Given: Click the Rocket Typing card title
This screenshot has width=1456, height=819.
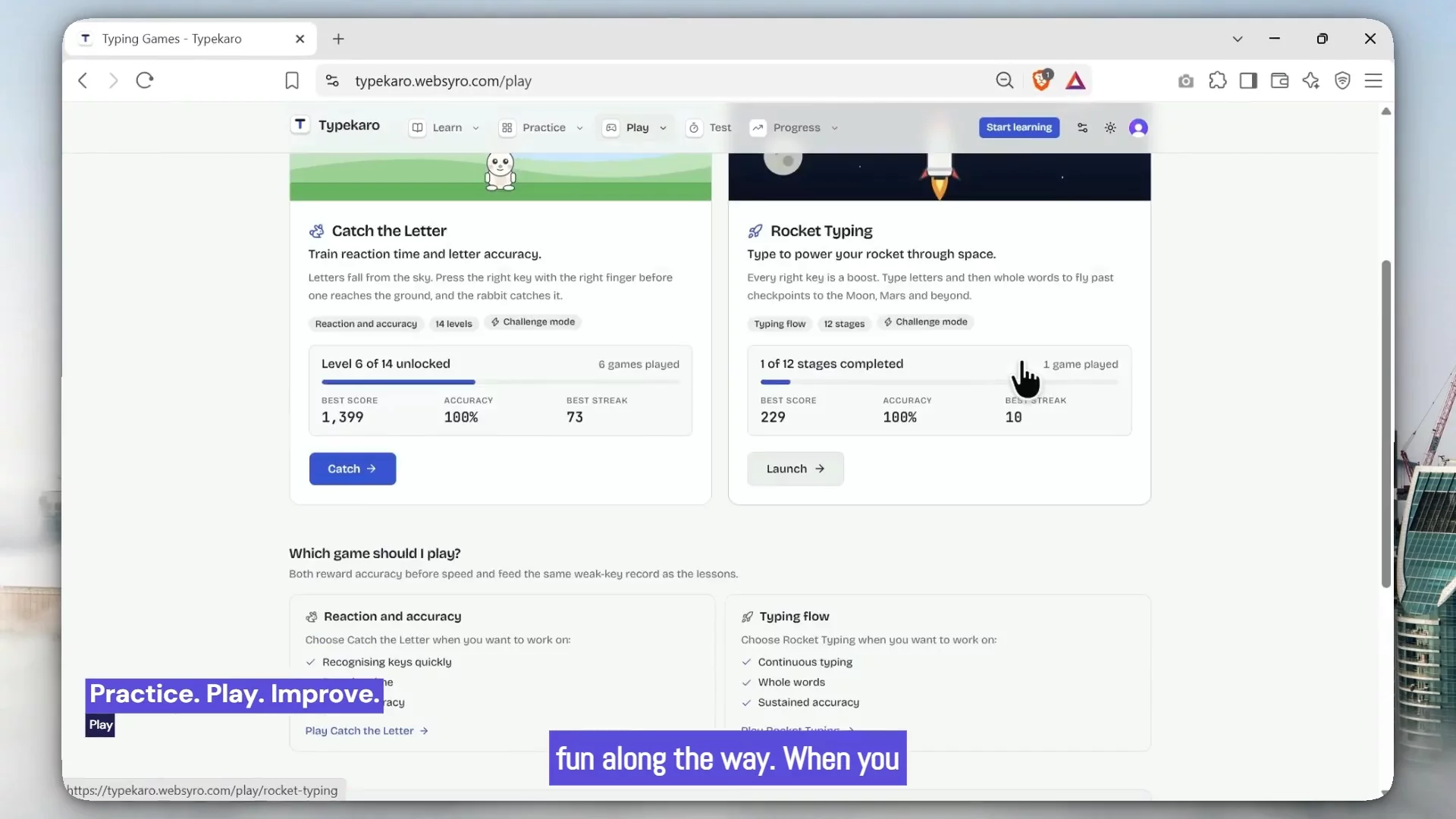Looking at the screenshot, I should 821,231.
